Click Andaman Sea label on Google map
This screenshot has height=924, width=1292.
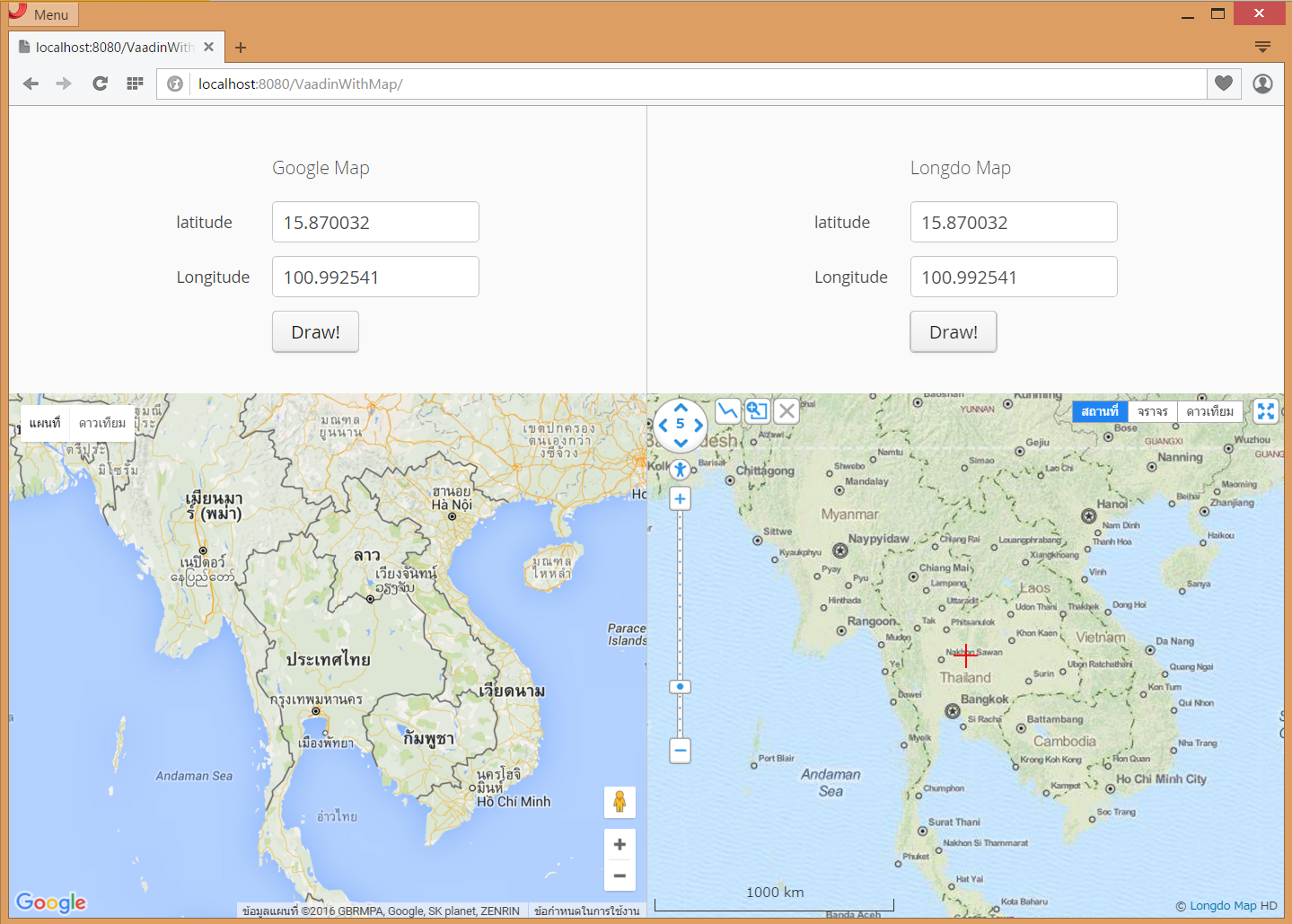click(194, 776)
